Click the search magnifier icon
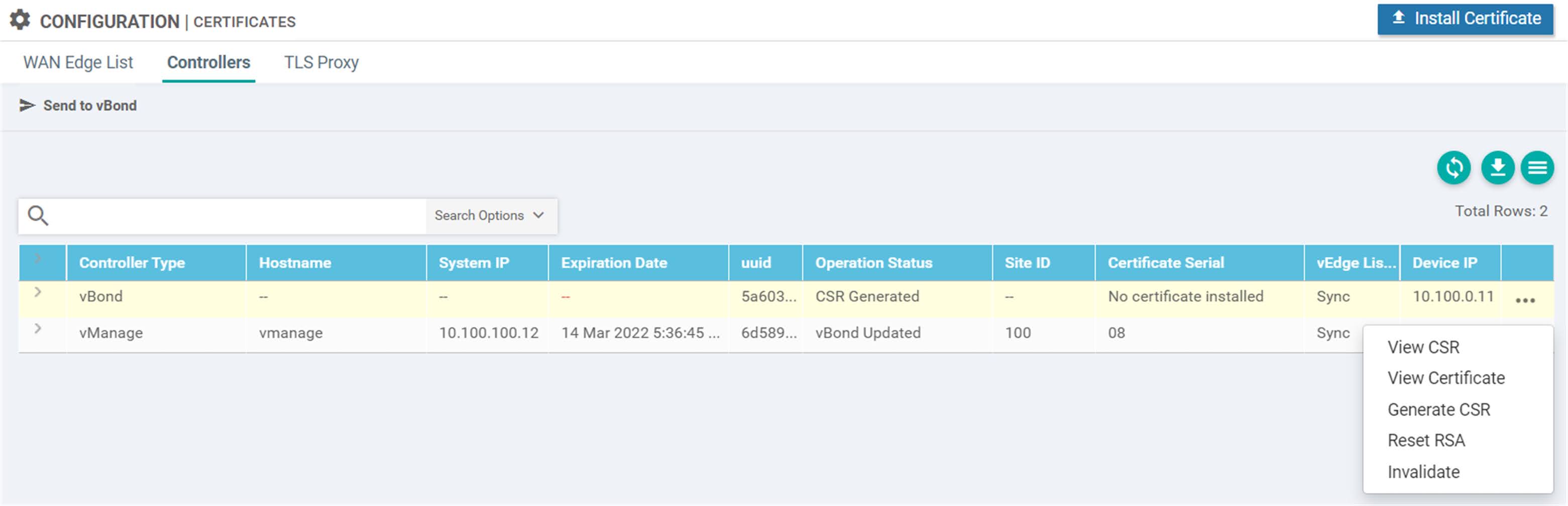 point(38,216)
